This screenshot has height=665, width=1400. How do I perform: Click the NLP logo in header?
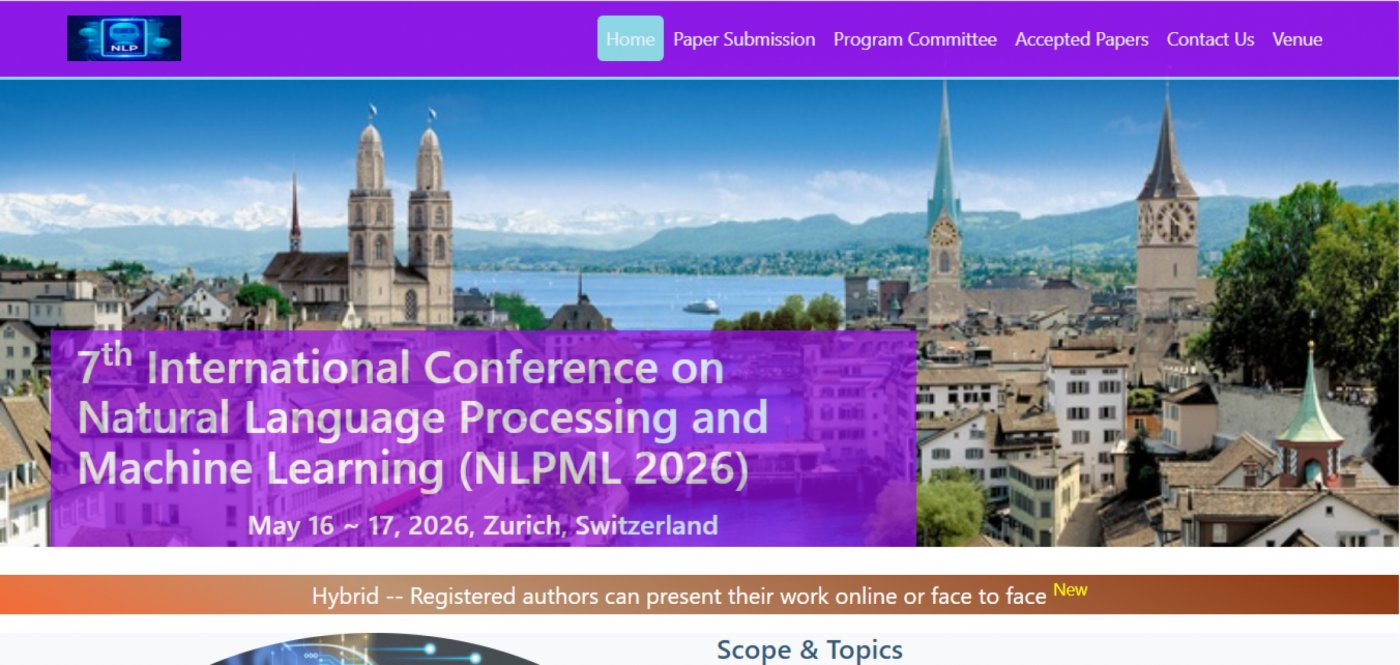tap(124, 38)
